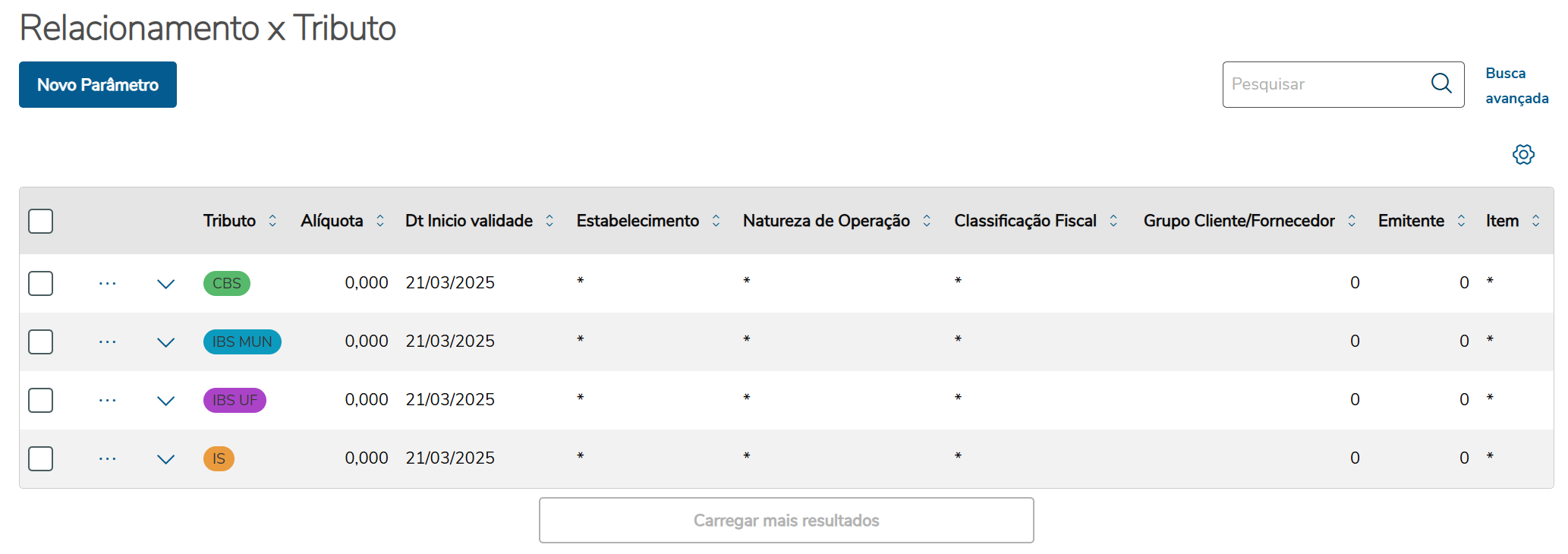The height and width of the screenshot is (554, 1568).
Task: Open the actions menu for IS row
Action: pyautogui.click(x=108, y=459)
